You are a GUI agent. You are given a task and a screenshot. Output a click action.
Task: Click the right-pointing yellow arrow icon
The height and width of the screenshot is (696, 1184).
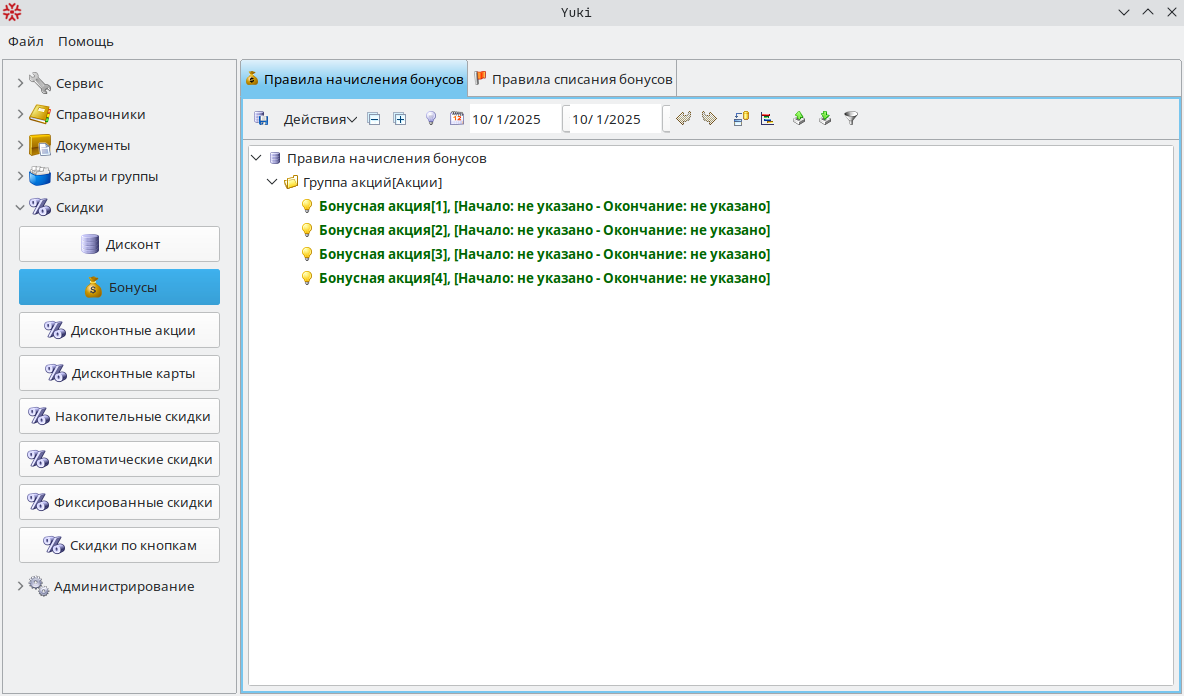709,119
